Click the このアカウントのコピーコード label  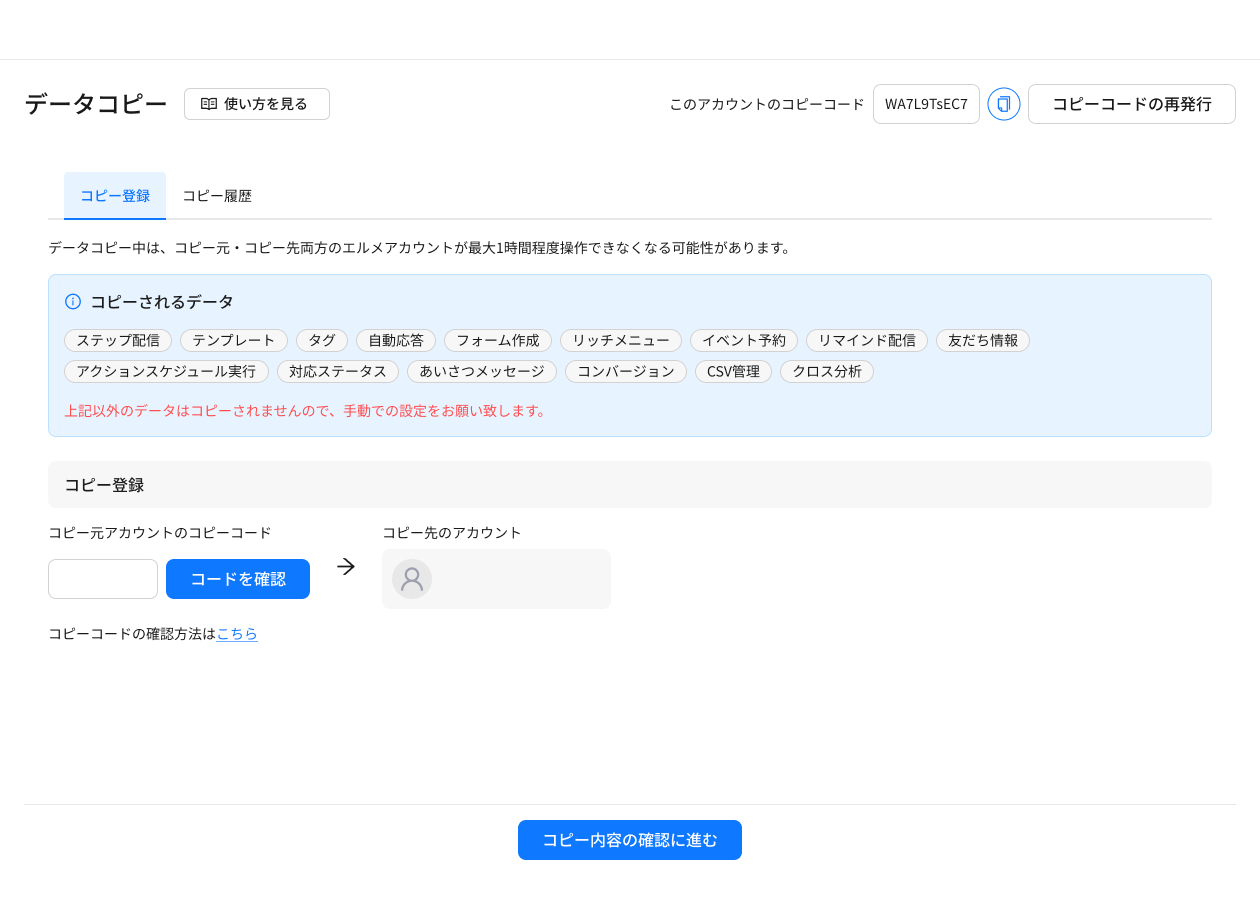(767, 104)
